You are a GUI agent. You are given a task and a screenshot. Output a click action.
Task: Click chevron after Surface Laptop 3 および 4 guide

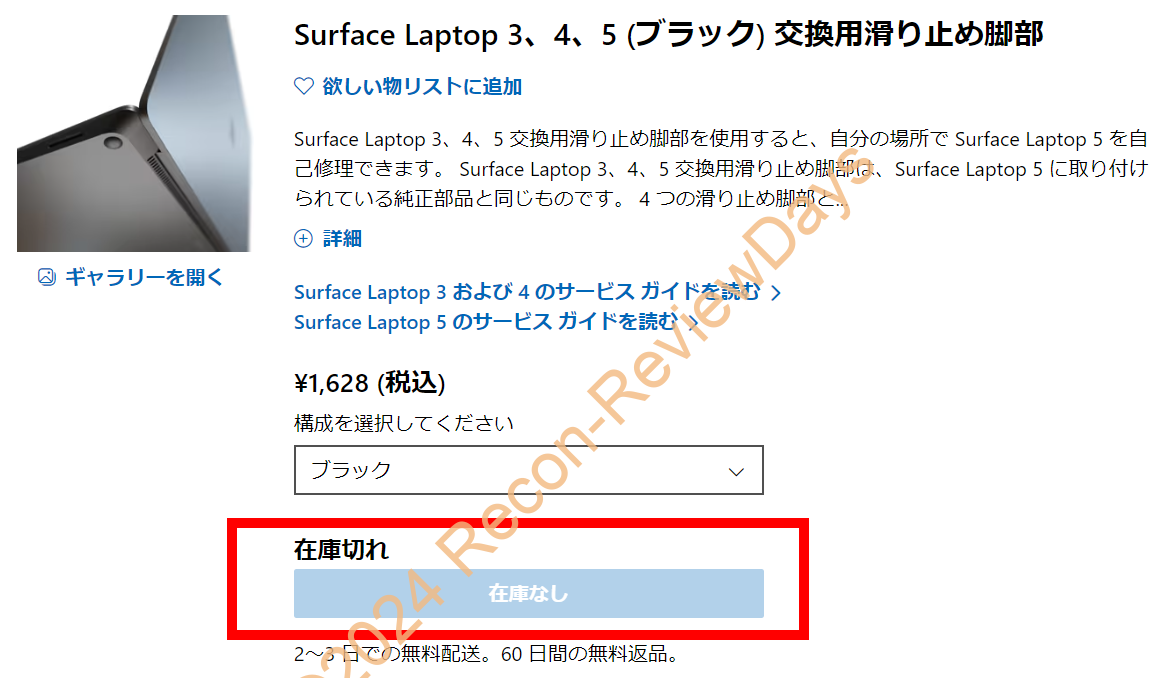(775, 293)
